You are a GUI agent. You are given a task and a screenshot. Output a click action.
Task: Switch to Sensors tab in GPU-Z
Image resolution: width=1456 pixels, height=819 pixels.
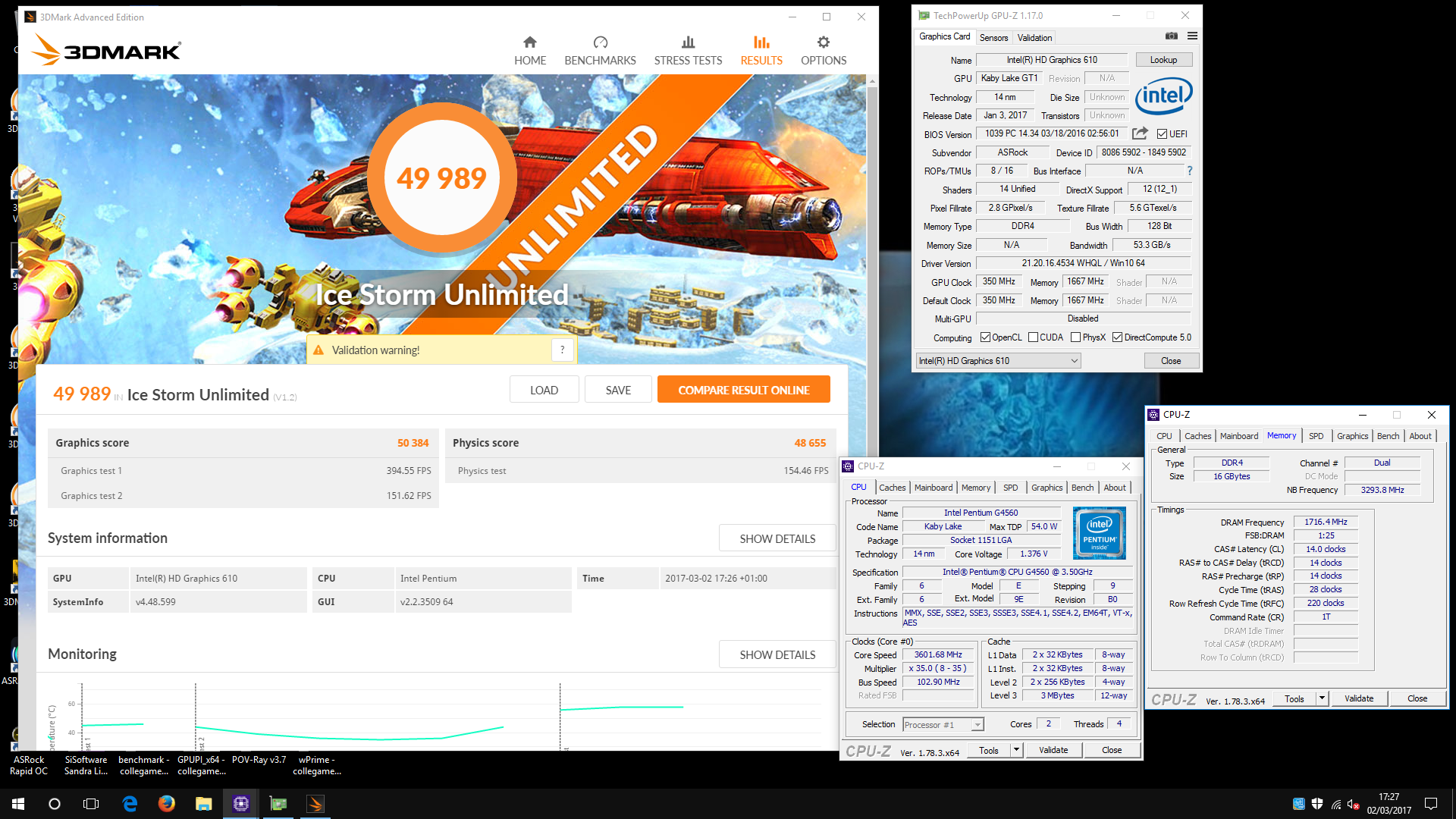(993, 37)
